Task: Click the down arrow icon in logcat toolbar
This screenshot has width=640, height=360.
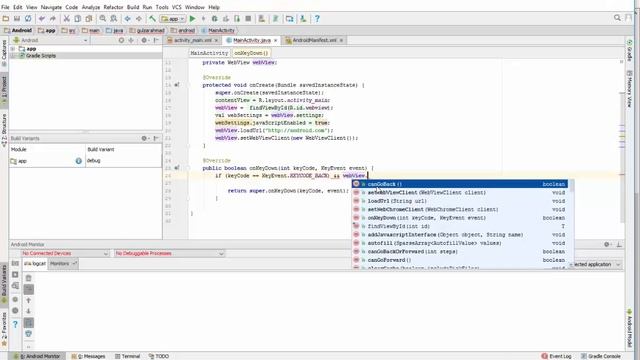Action: 29,311
